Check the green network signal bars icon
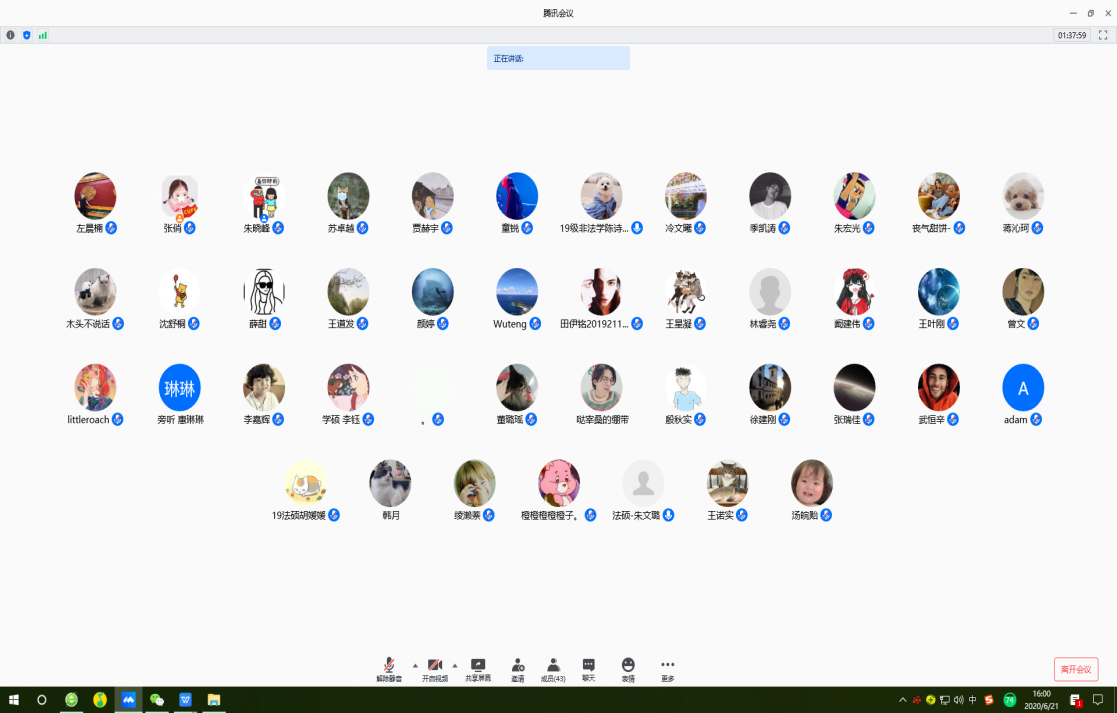This screenshot has height=713, width=1117. click(x=43, y=35)
